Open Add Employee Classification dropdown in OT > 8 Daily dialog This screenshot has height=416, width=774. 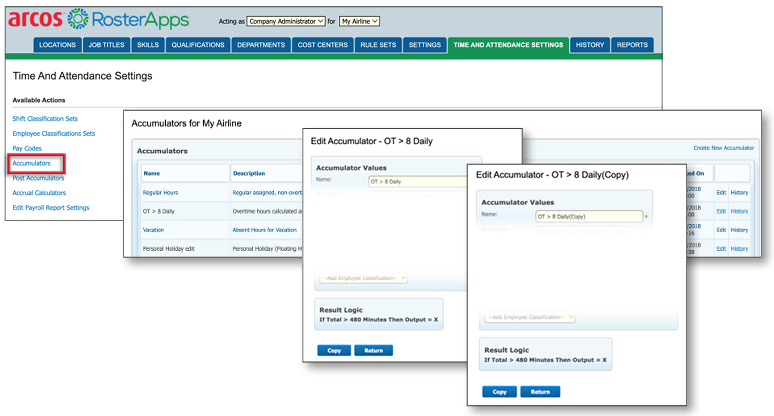pyautogui.click(x=364, y=278)
